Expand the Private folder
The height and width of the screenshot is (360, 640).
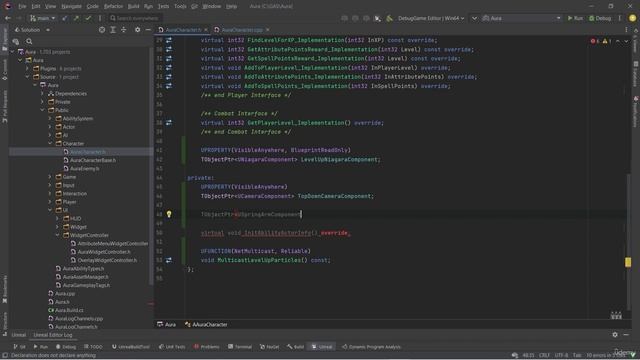(42, 102)
